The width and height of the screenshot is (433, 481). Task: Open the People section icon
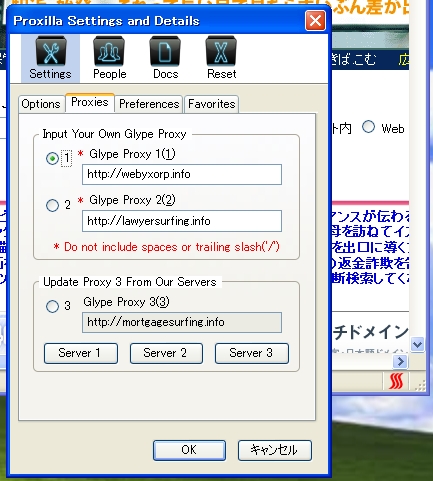pos(109,58)
